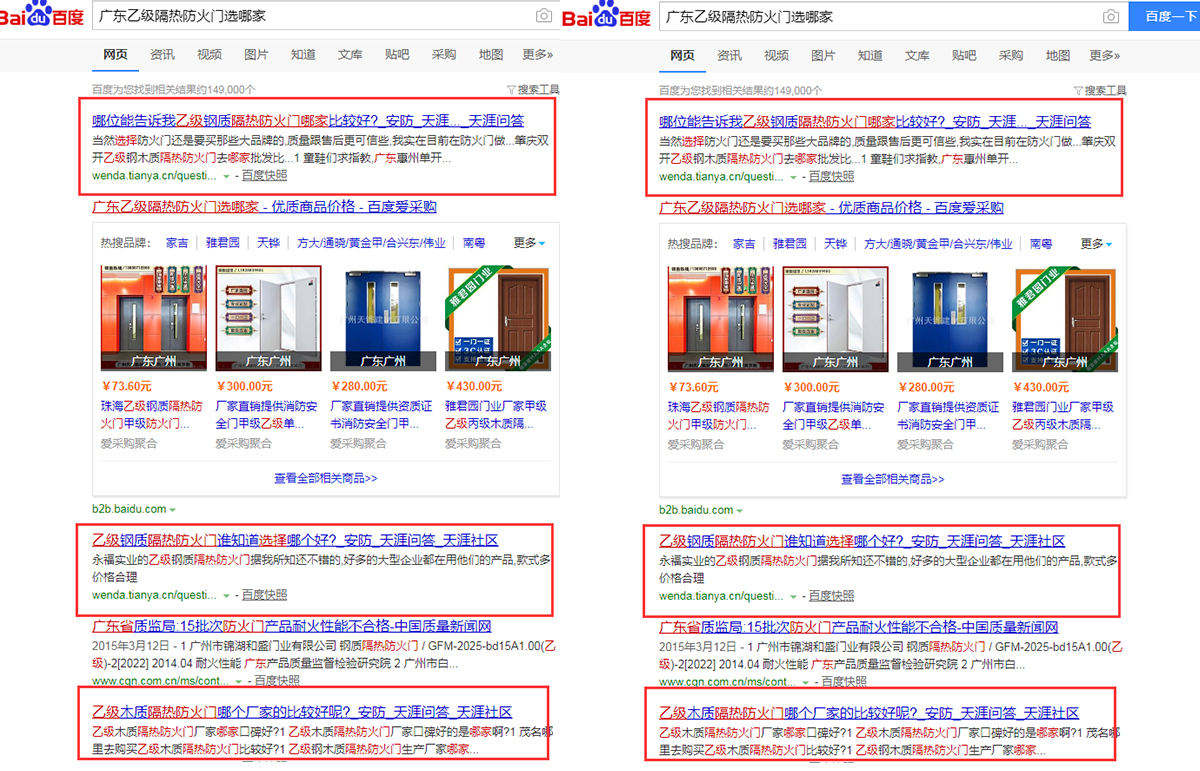1200x771 pixels.
Task: Switch to 视频 tab on the left page
Action: tap(209, 55)
